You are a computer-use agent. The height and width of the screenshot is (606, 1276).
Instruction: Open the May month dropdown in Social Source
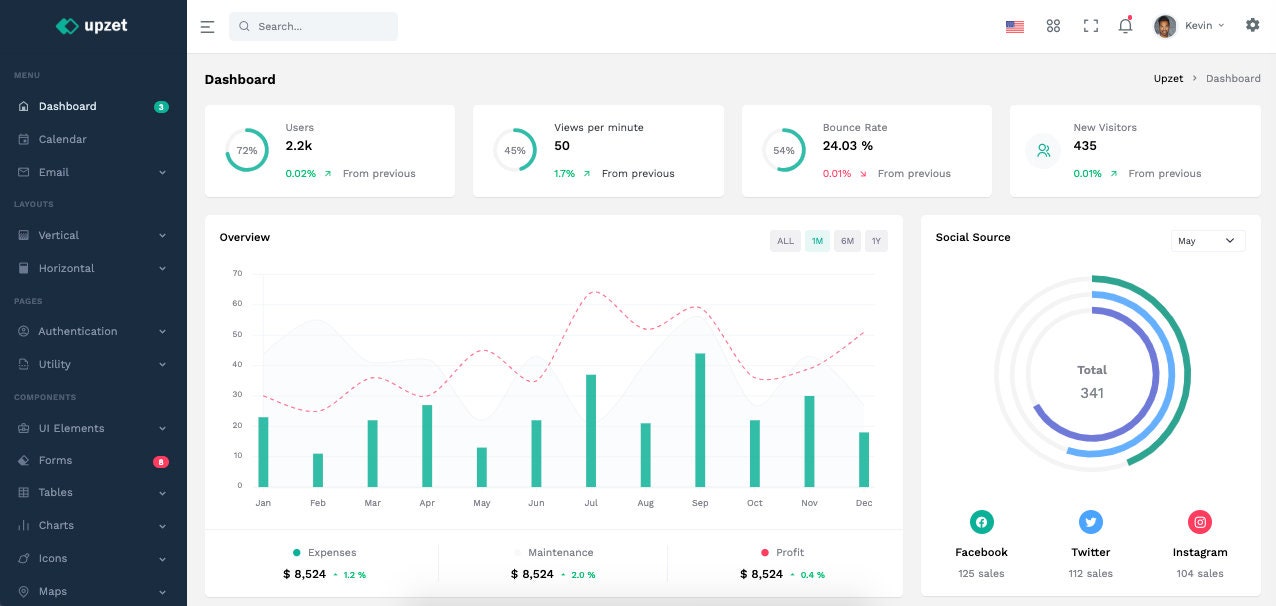[x=1207, y=240]
